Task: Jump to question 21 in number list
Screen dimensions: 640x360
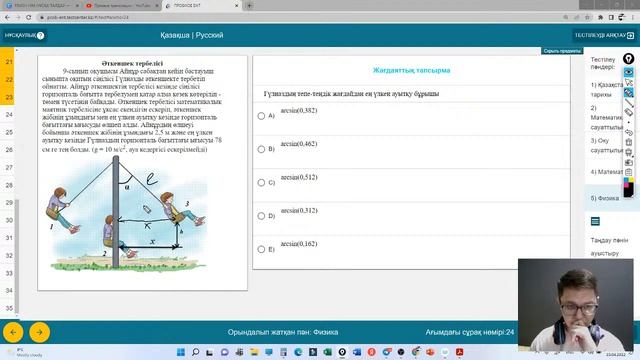Action: [x=9, y=62]
